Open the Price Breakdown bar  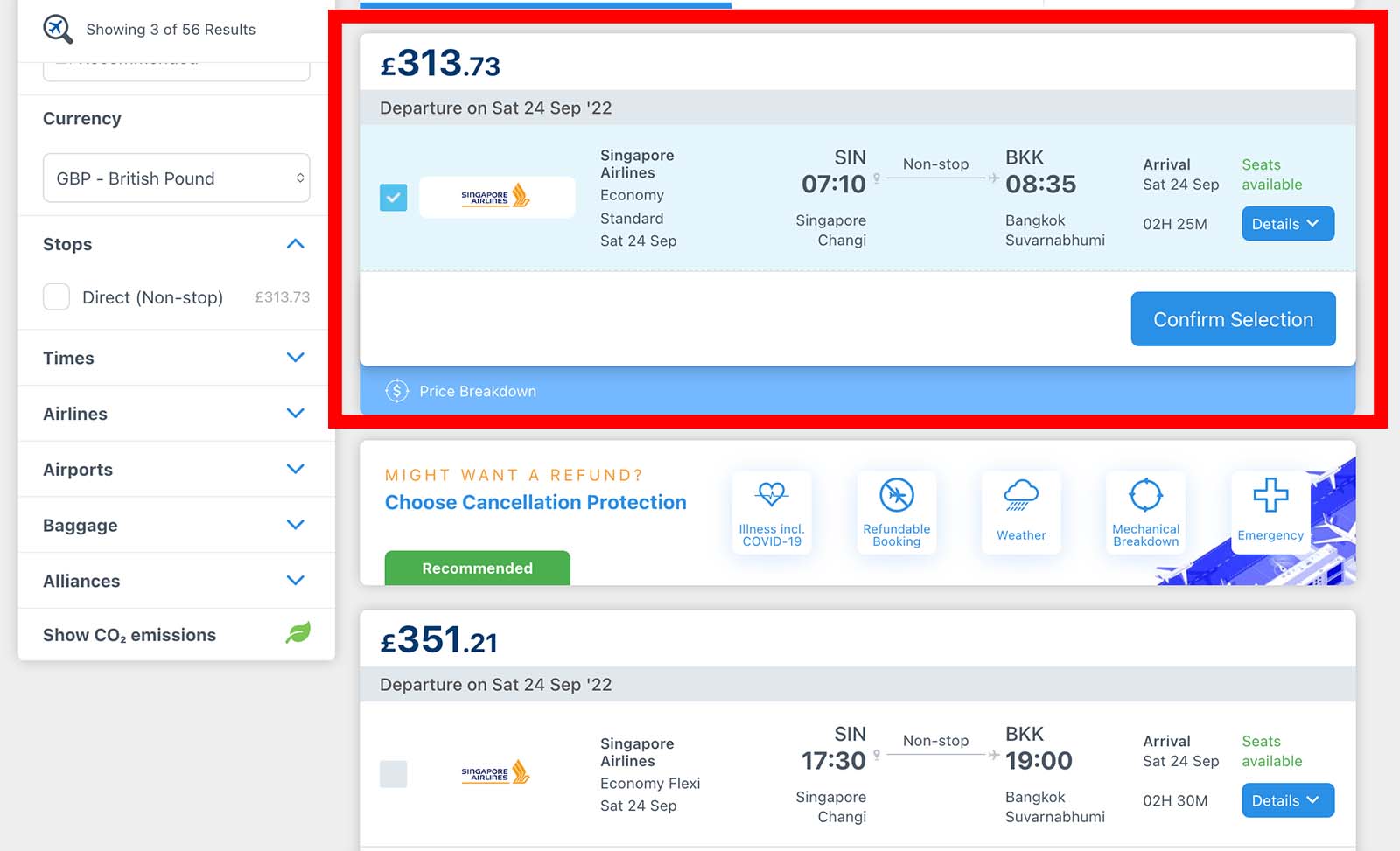coord(857,391)
